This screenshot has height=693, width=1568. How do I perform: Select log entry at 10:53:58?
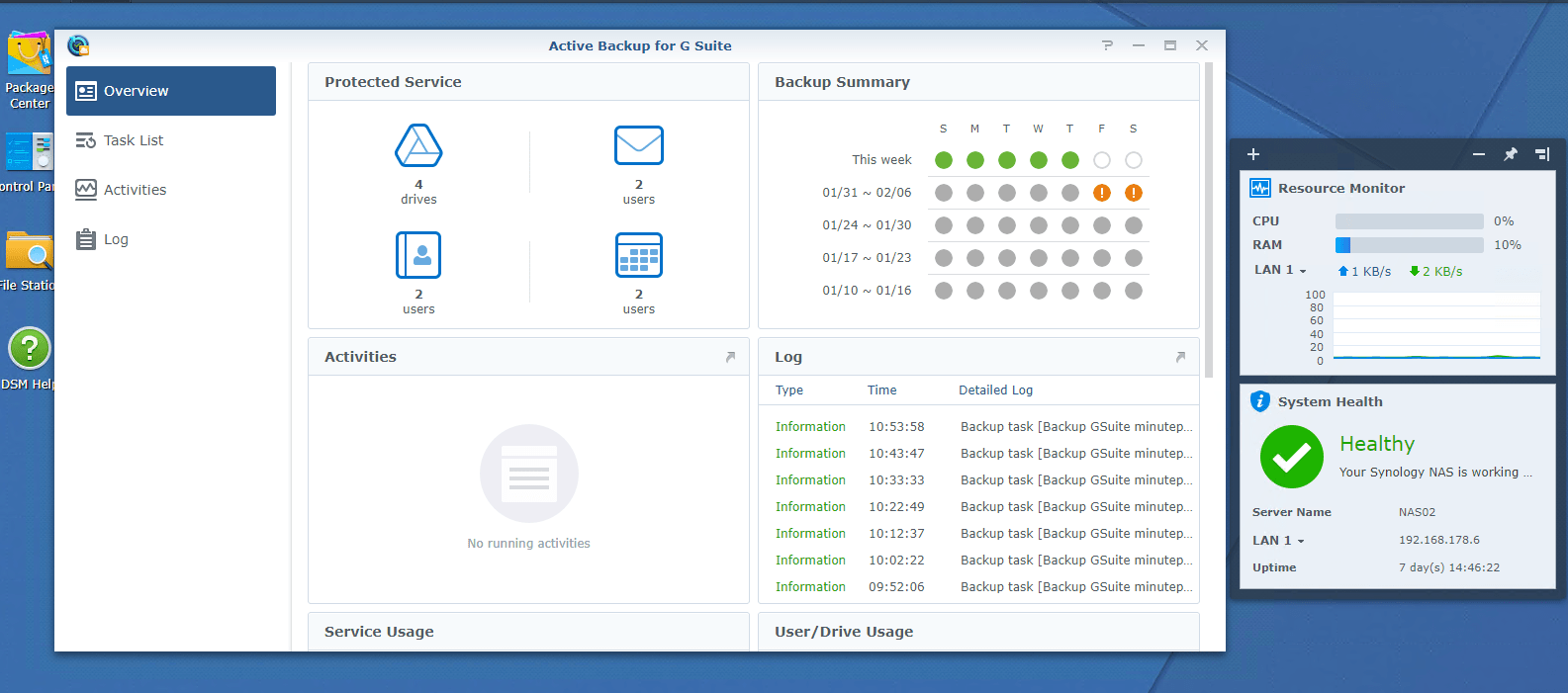[x=978, y=427]
